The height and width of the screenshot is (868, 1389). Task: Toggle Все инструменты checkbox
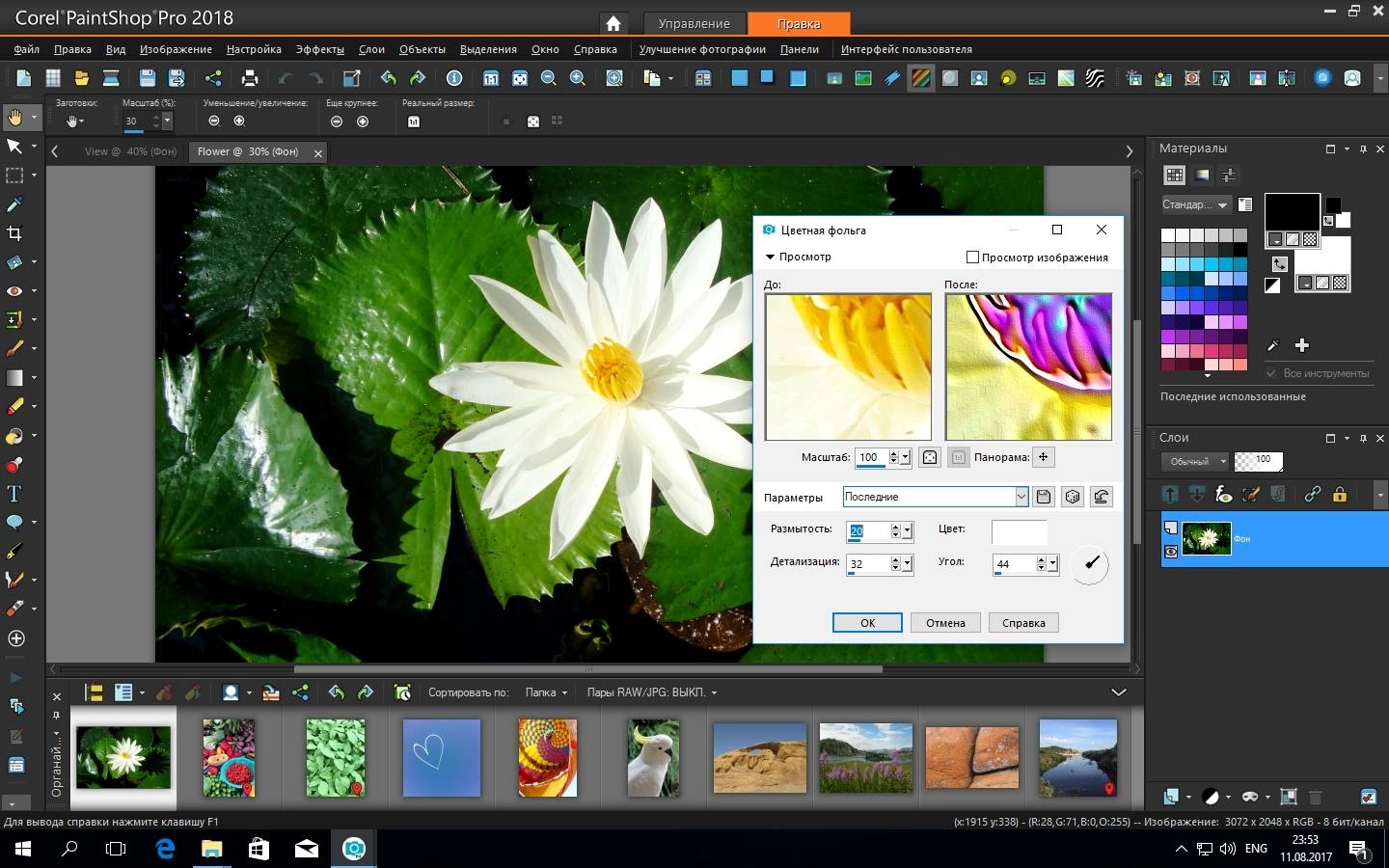pyautogui.click(x=1271, y=373)
